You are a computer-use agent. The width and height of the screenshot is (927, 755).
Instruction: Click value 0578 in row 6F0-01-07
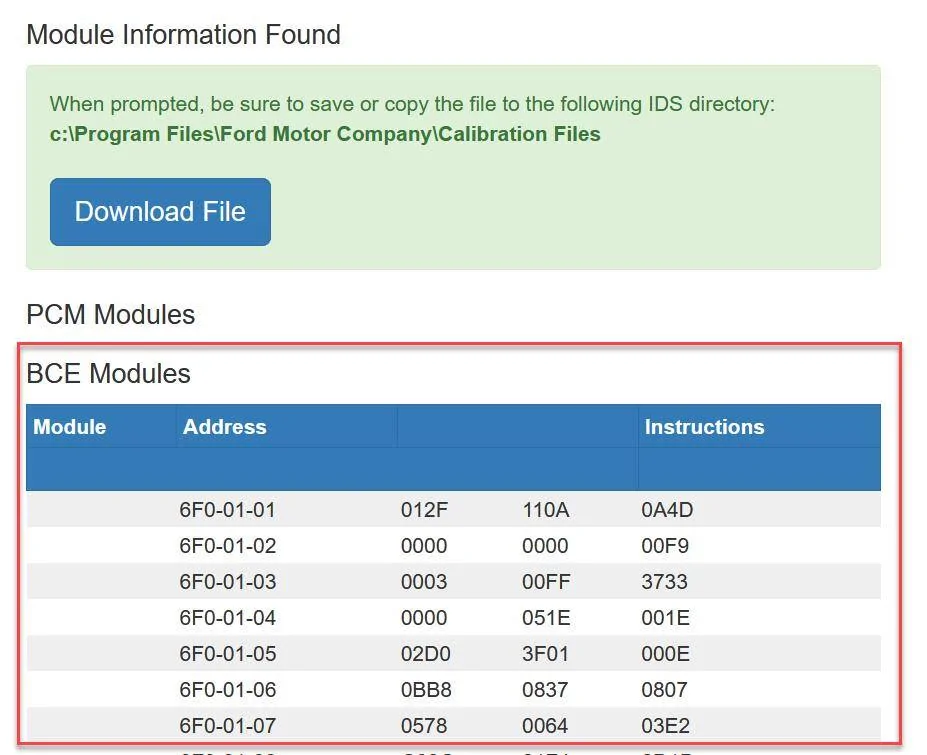coord(424,726)
